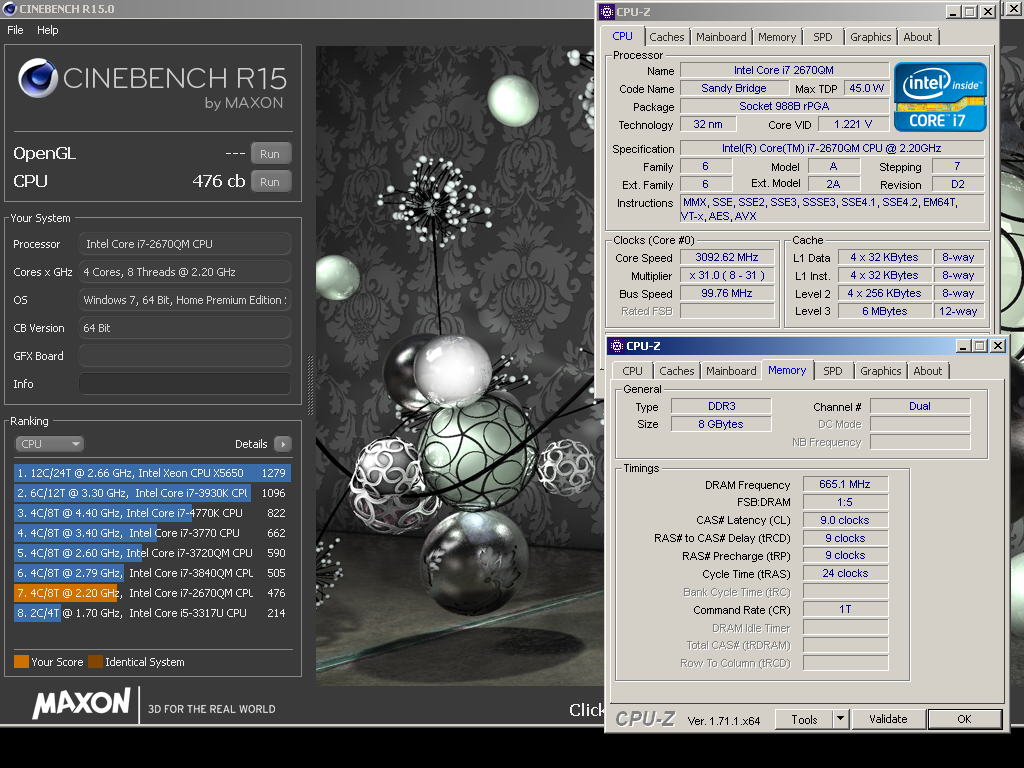Screen dimensions: 1024x768
Task: Click the Cinebench logo sphere icon
Action: pyautogui.click(x=38, y=78)
